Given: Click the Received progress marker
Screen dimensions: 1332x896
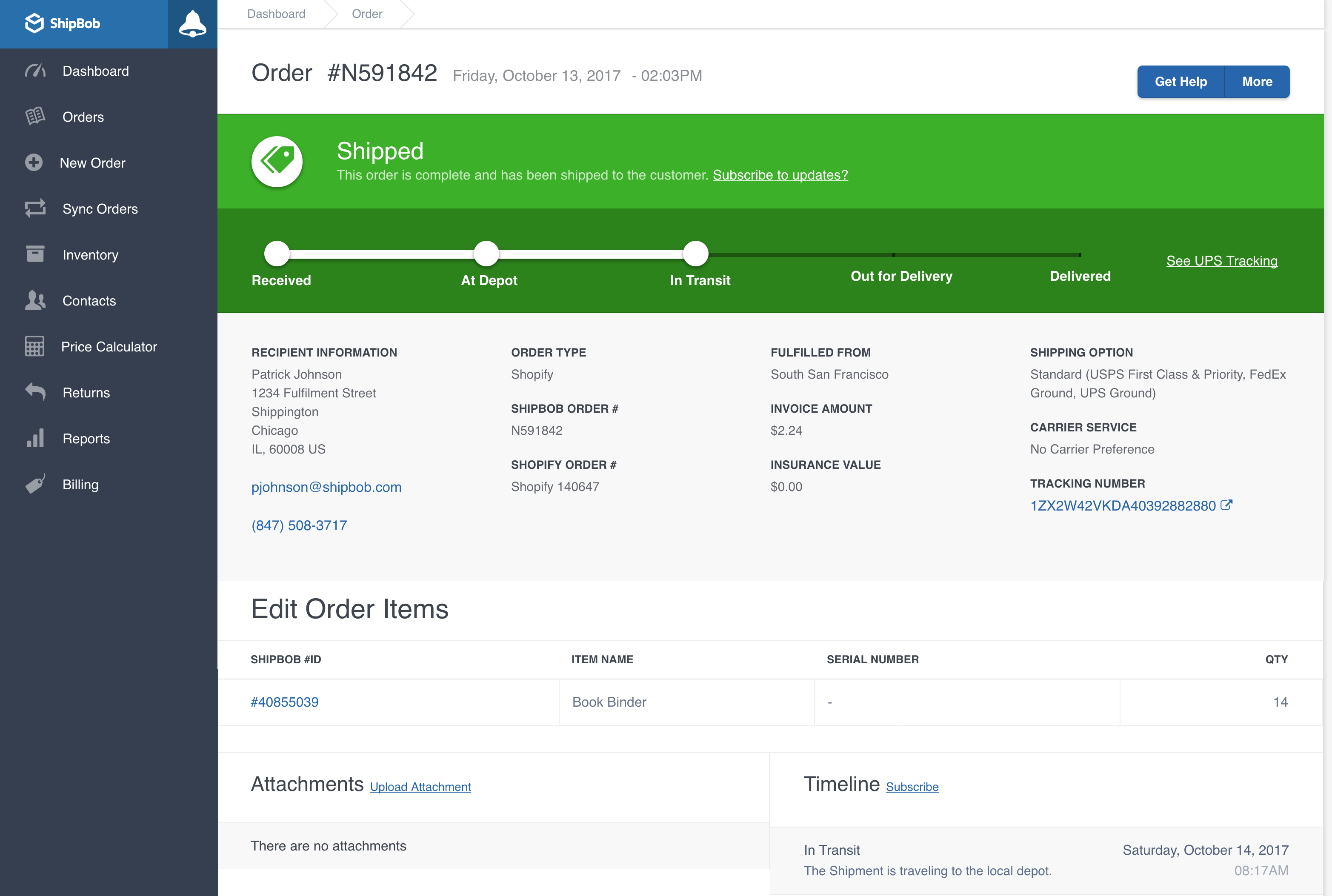Looking at the screenshot, I should click(277, 254).
